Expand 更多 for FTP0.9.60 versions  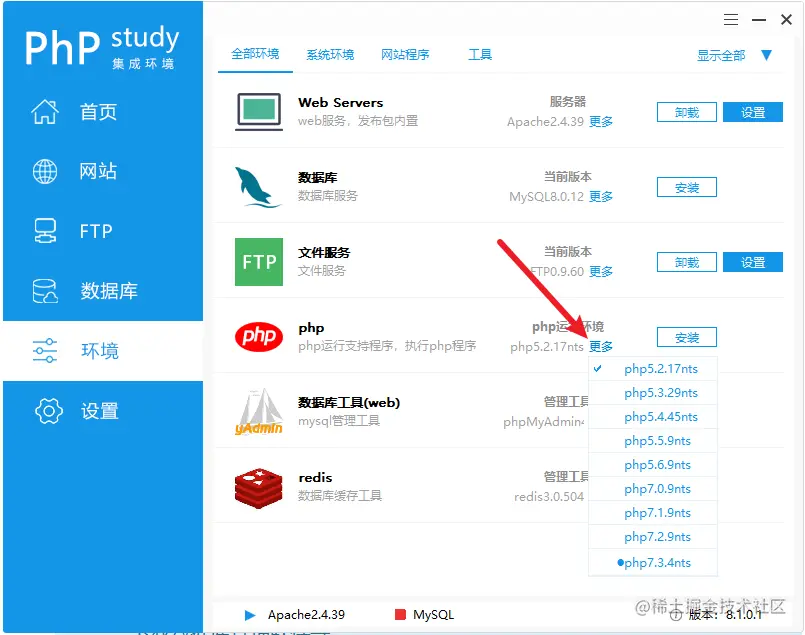tap(601, 272)
